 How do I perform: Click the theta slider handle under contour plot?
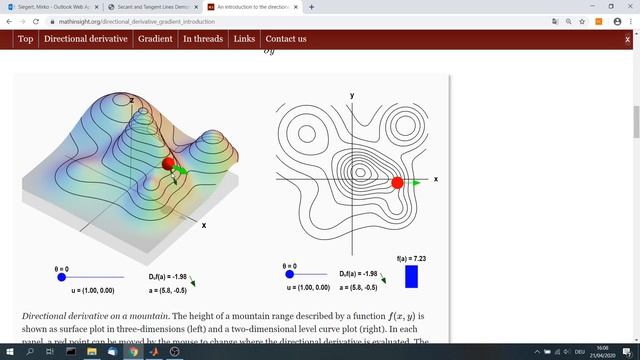[289, 274]
